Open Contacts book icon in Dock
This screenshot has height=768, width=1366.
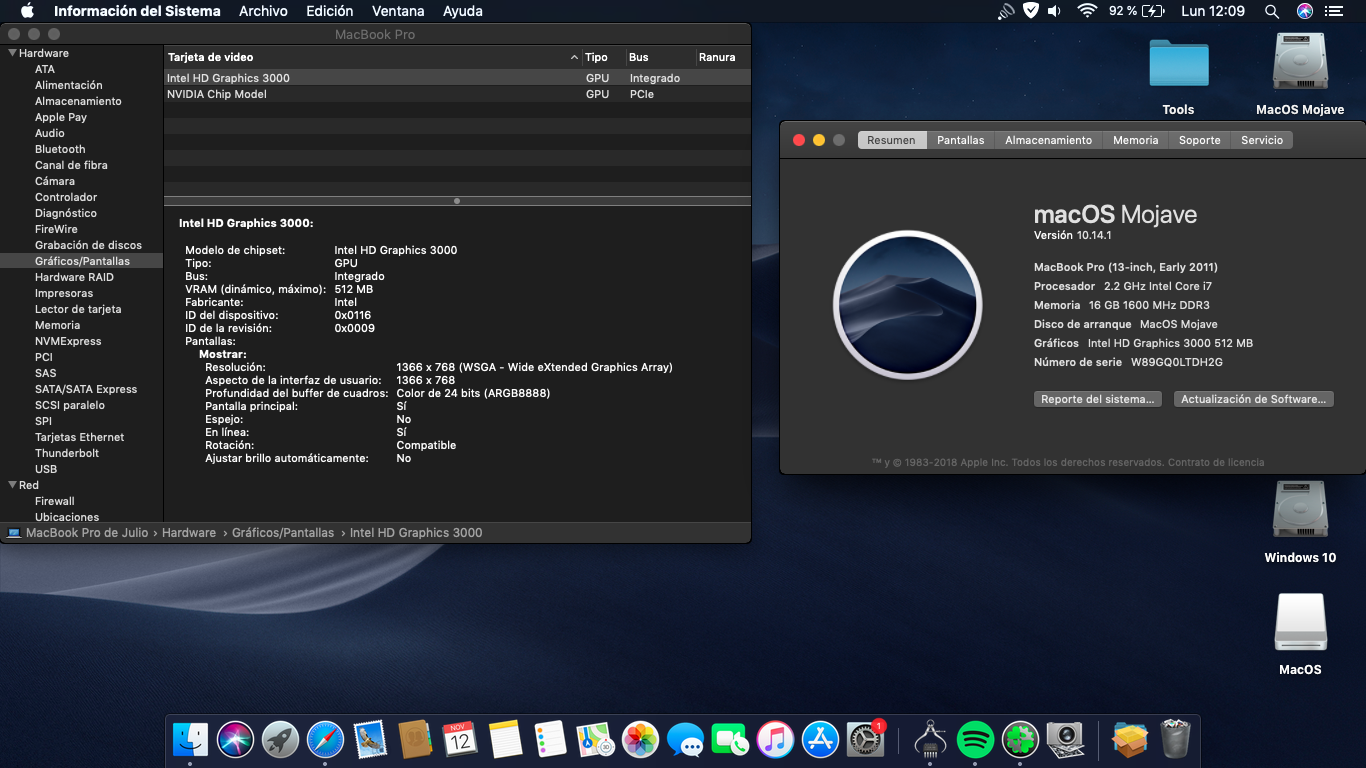414,740
